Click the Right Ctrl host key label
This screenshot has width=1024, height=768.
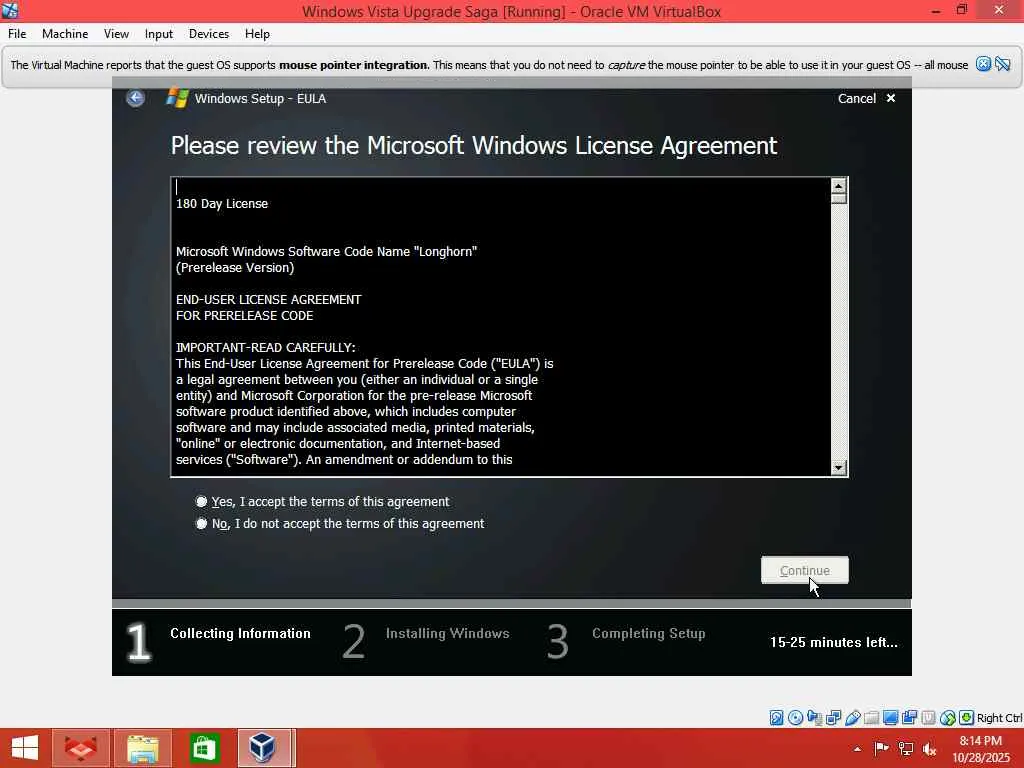point(999,718)
